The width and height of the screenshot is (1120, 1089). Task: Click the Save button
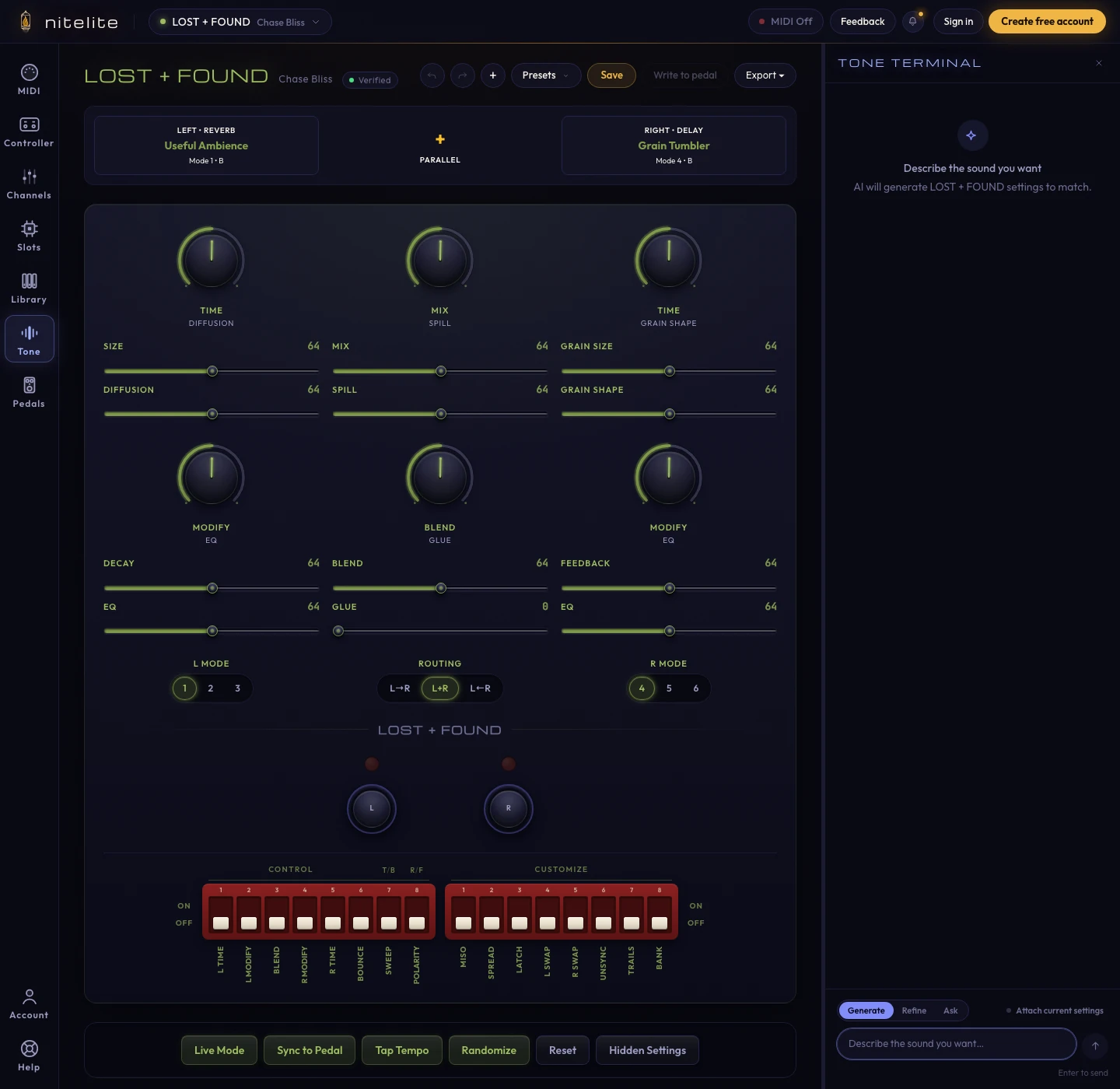[x=611, y=75]
